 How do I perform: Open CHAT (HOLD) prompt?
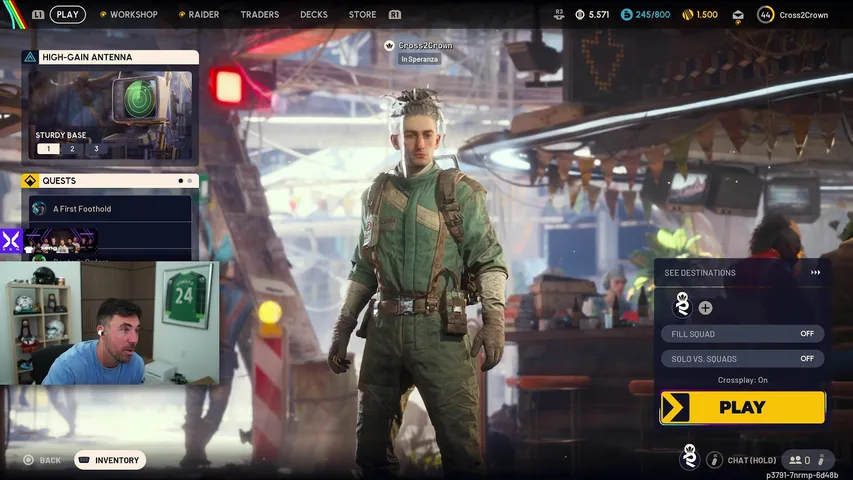tap(752, 460)
